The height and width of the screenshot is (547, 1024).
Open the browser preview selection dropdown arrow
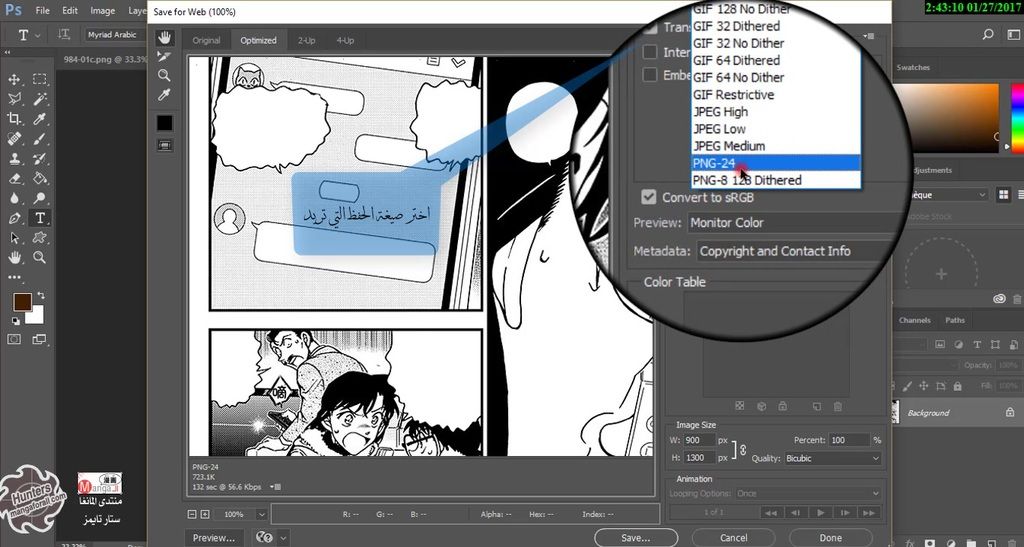pyautogui.click(x=283, y=538)
